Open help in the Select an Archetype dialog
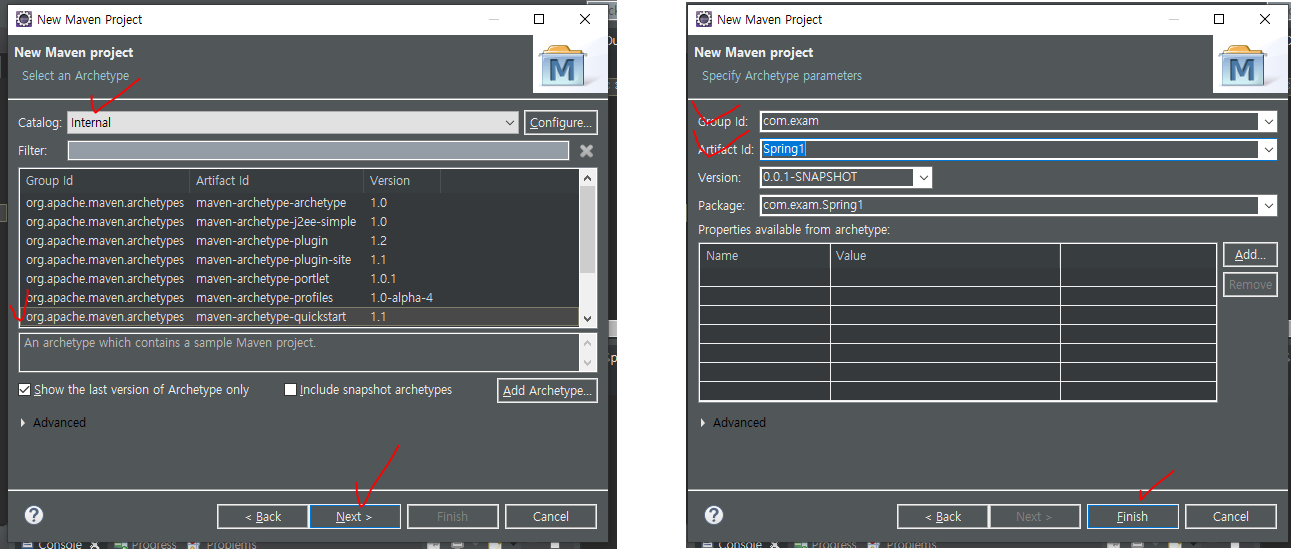The height and width of the screenshot is (556, 1298). pyautogui.click(x=34, y=515)
